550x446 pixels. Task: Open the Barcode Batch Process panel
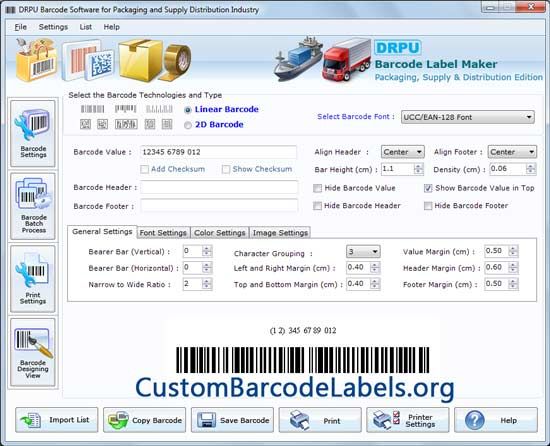click(x=33, y=206)
